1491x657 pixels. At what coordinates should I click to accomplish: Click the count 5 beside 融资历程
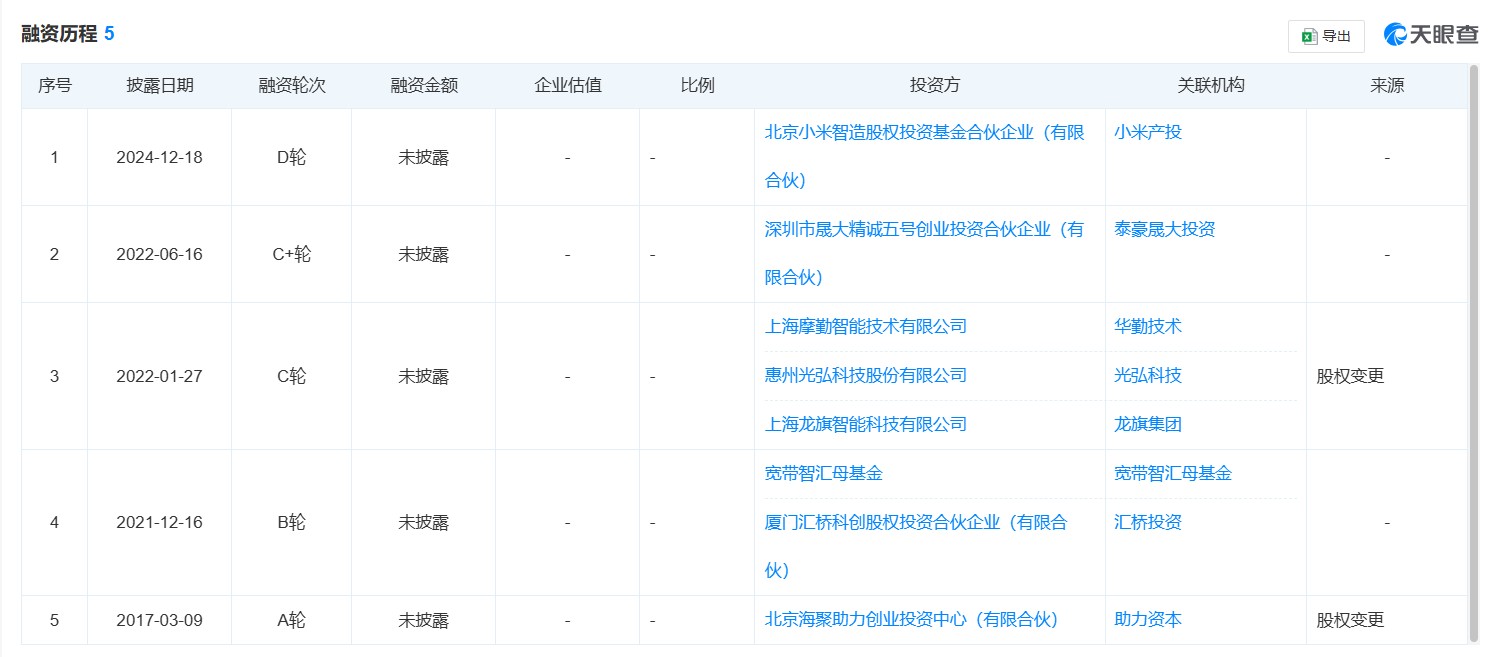109,34
